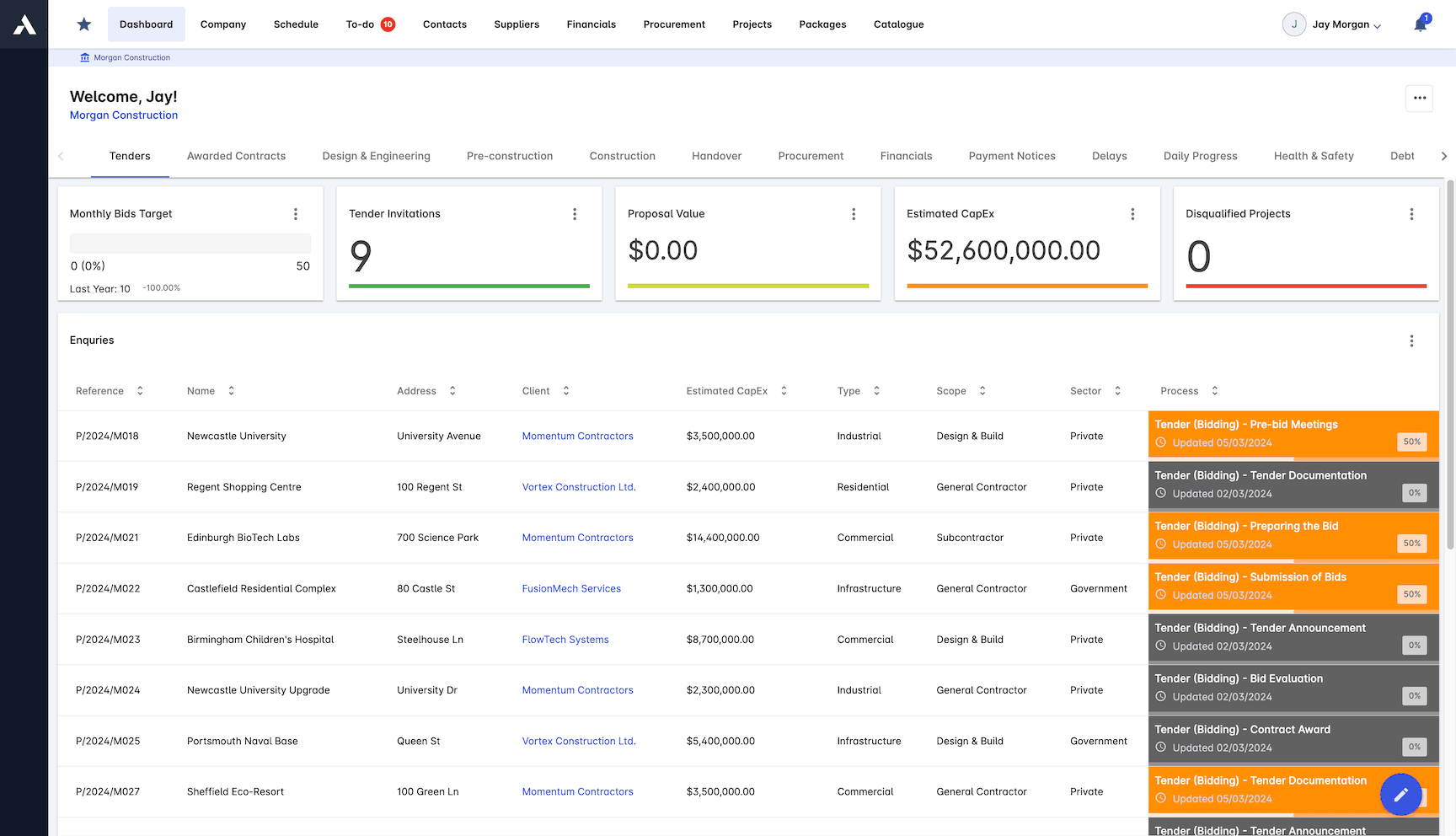Switch to the Awarded Contracts tab
This screenshot has height=836, width=1456.
(236, 156)
